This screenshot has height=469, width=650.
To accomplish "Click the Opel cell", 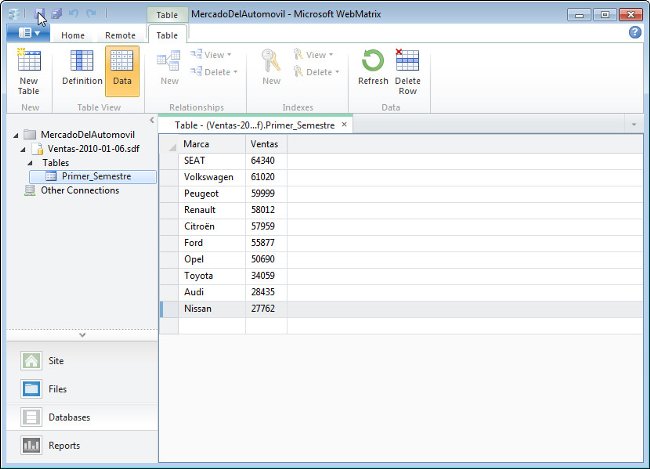I will tap(212, 259).
